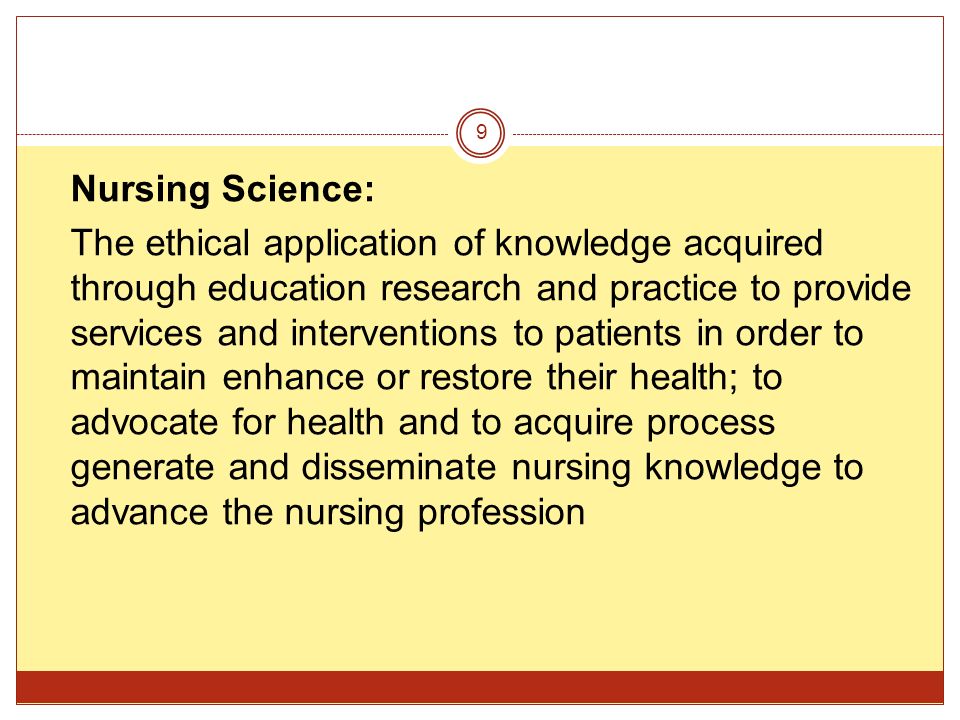Click the red footer bar
960x720 pixels.
[480, 687]
